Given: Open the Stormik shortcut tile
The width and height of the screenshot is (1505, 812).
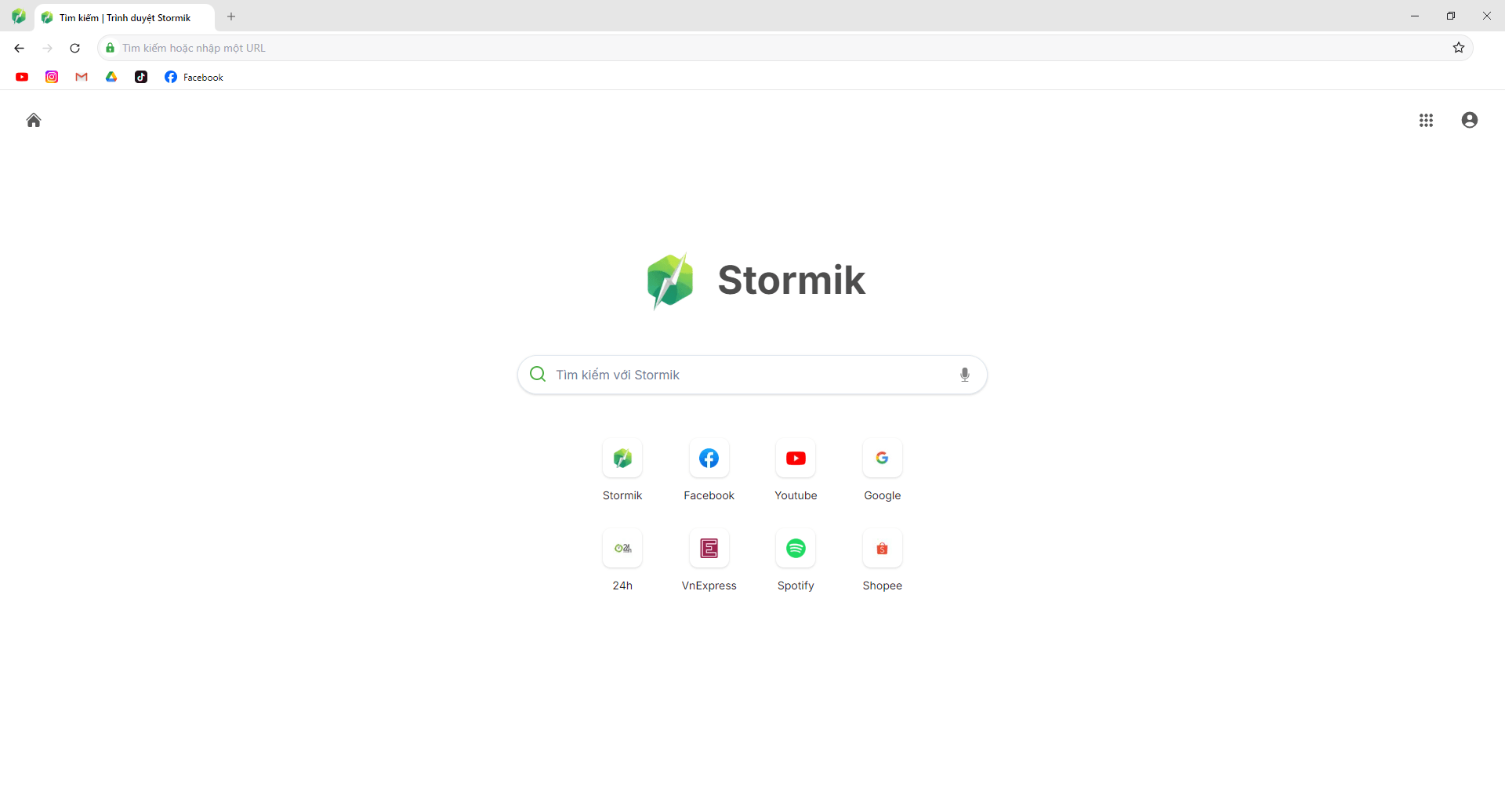Looking at the screenshot, I should point(622,459).
